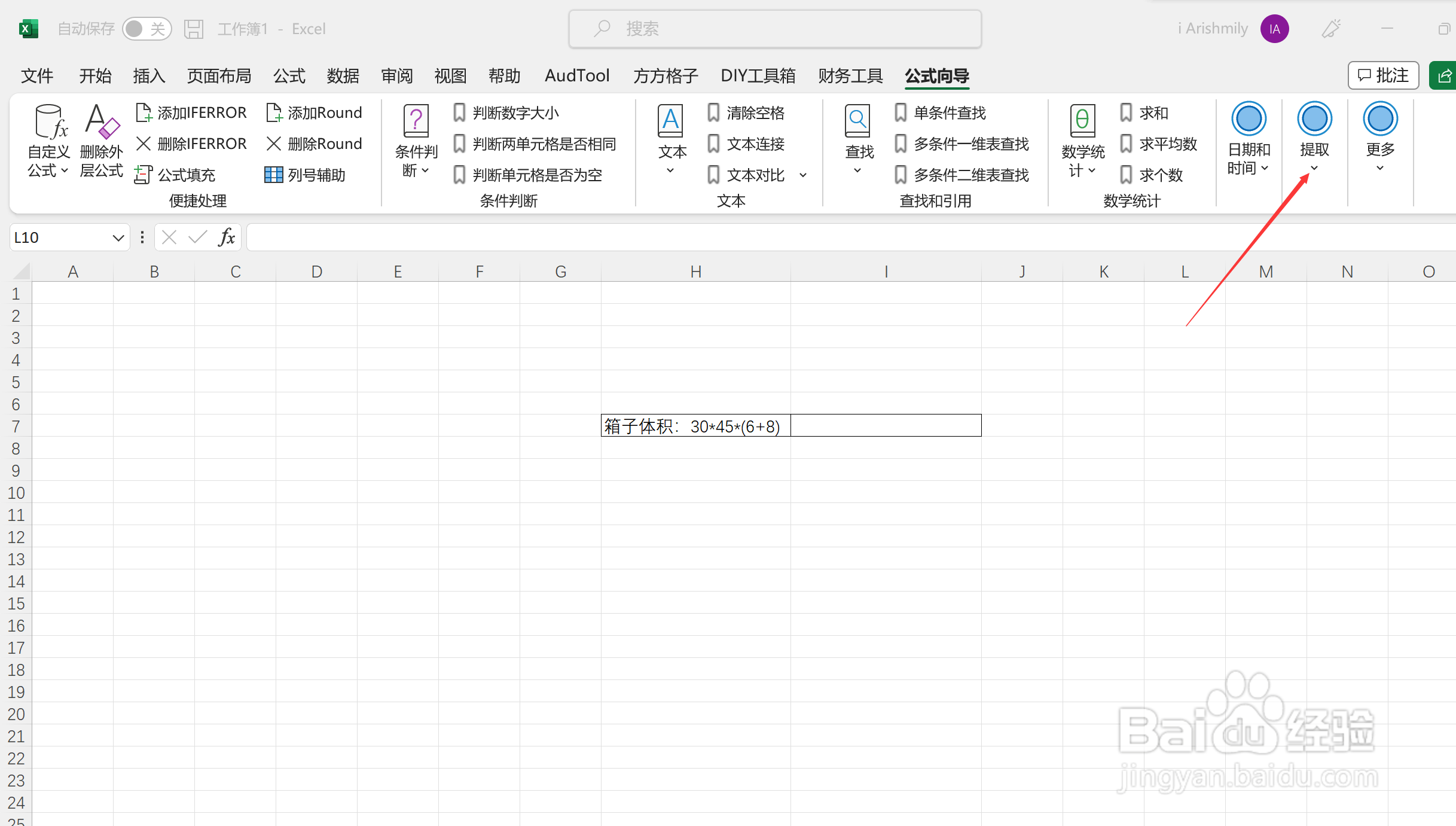Select the 公式填充 tool
This screenshot has width=1456, height=826.
tap(176, 175)
